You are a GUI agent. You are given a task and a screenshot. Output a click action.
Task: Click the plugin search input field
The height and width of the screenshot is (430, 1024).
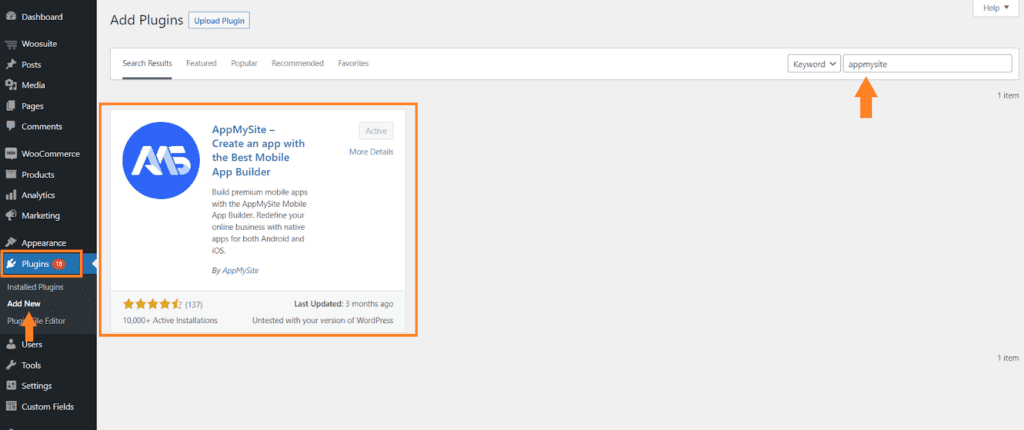coord(927,64)
